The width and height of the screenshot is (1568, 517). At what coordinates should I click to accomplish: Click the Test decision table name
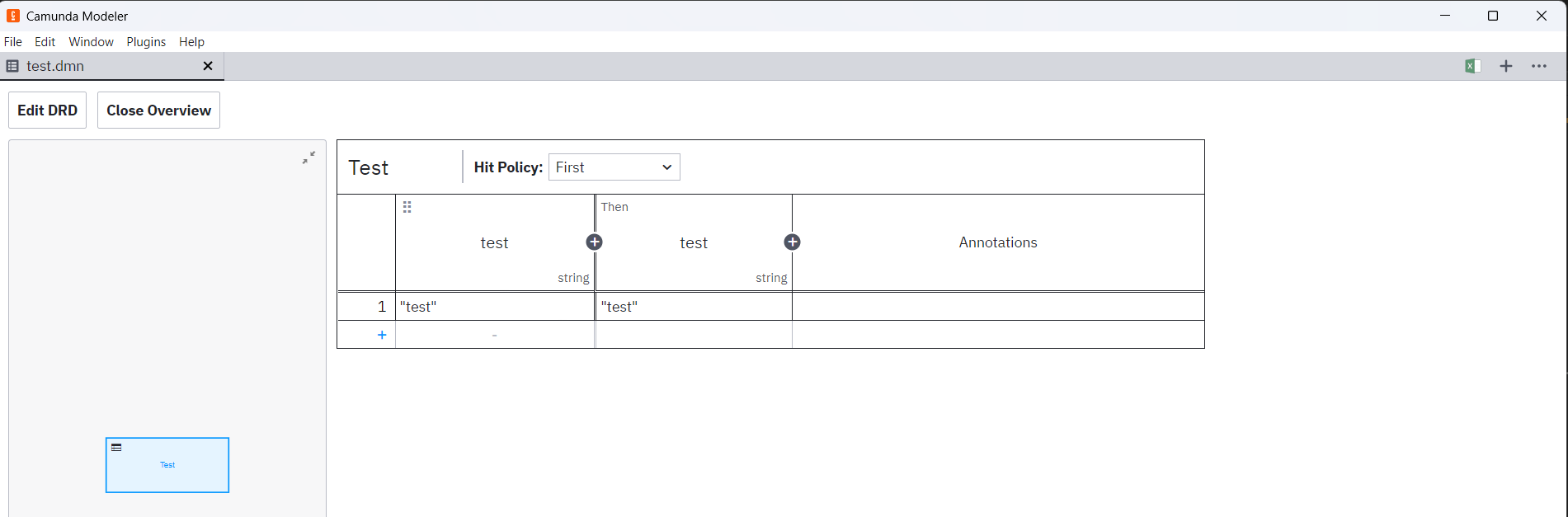click(x=369, y=168)
